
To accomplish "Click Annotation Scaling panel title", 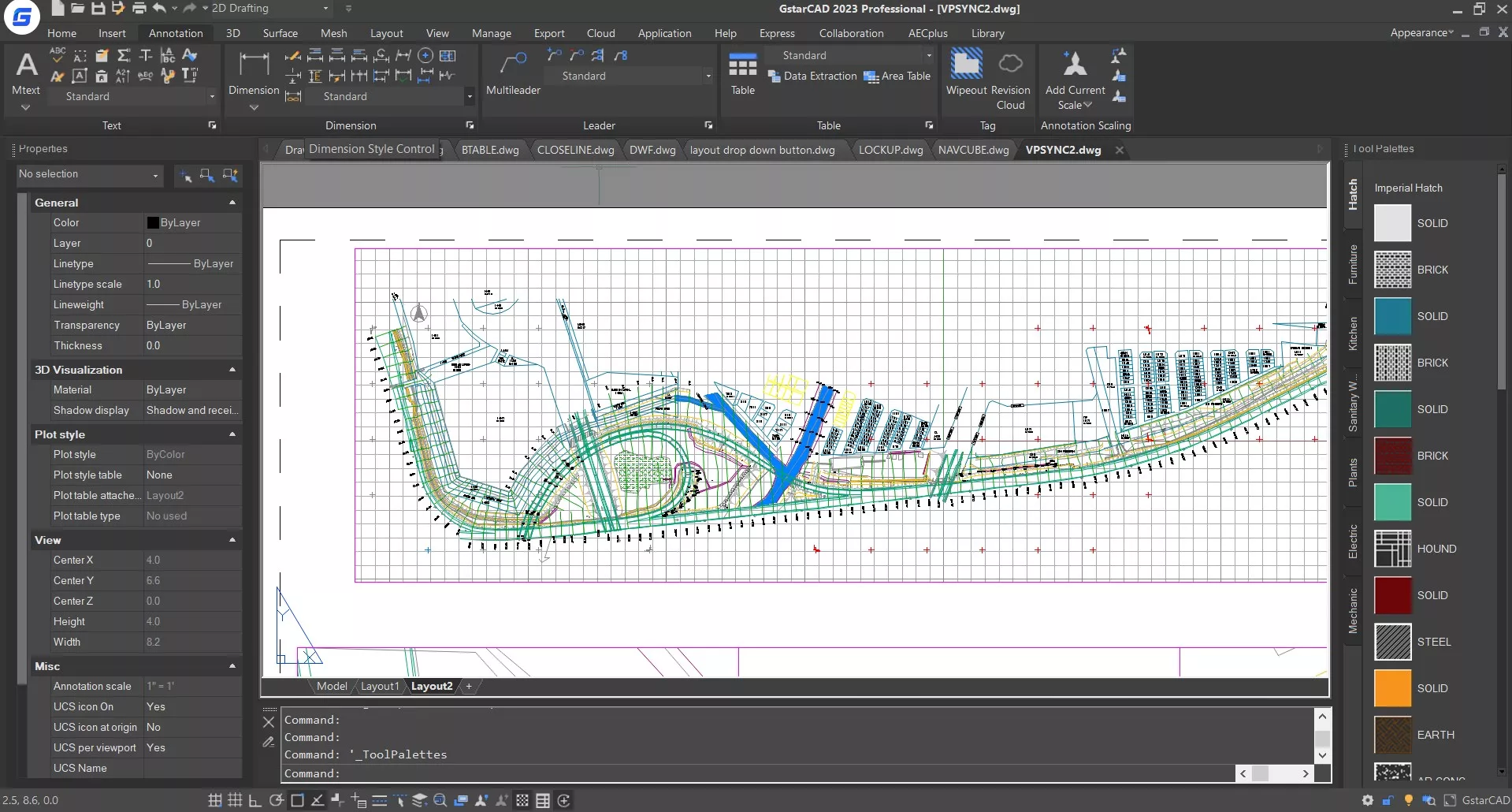I will click(x=1085, y=125).
